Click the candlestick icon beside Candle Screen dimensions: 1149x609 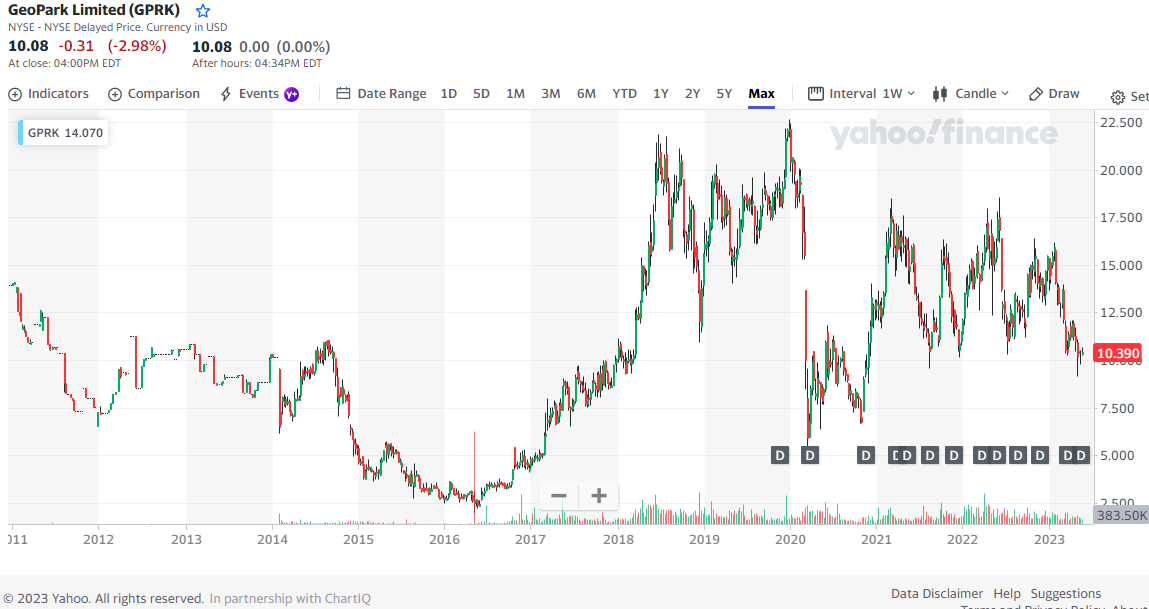coord(940,94)
